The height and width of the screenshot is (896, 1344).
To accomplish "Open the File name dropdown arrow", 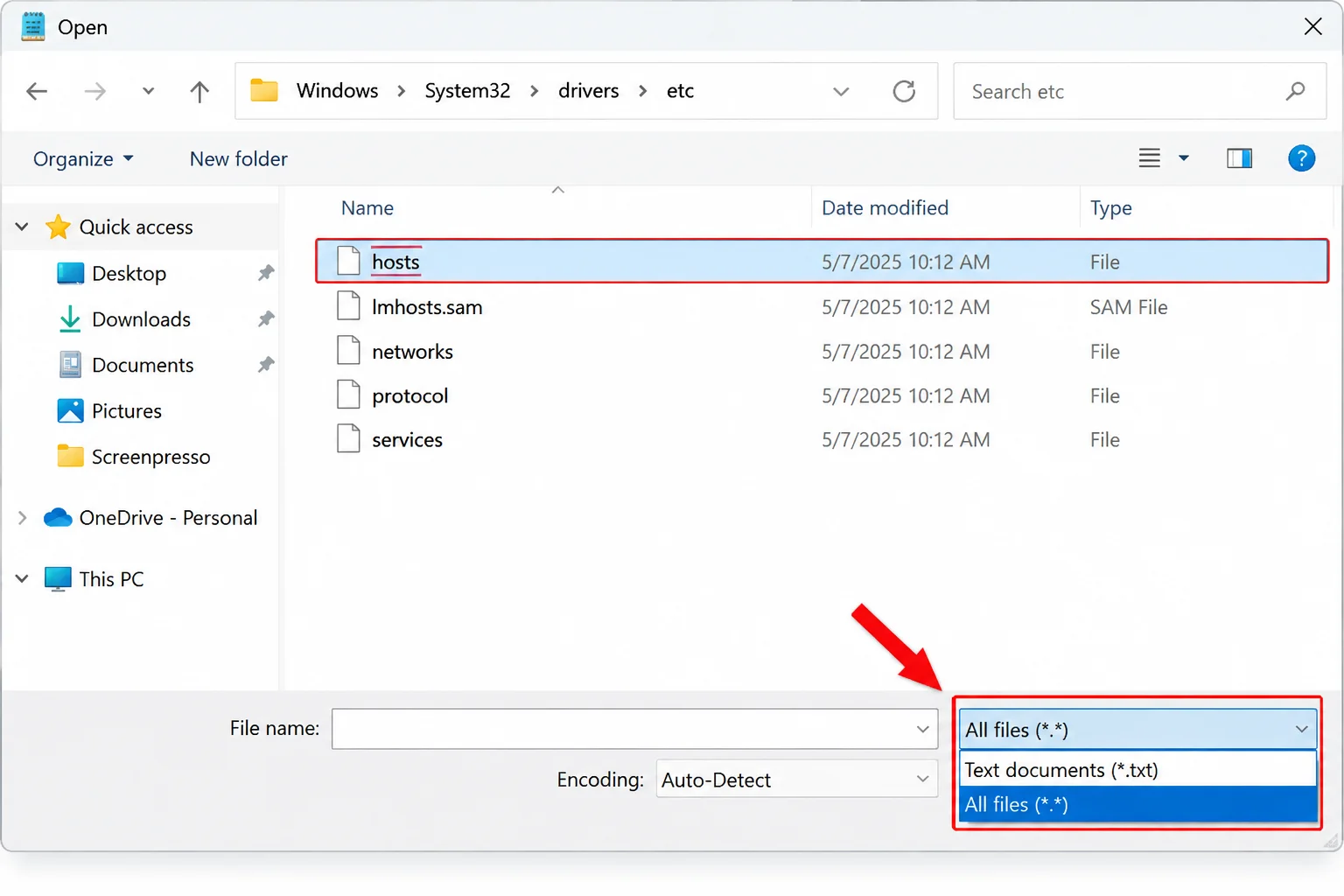I will (923, 729).
